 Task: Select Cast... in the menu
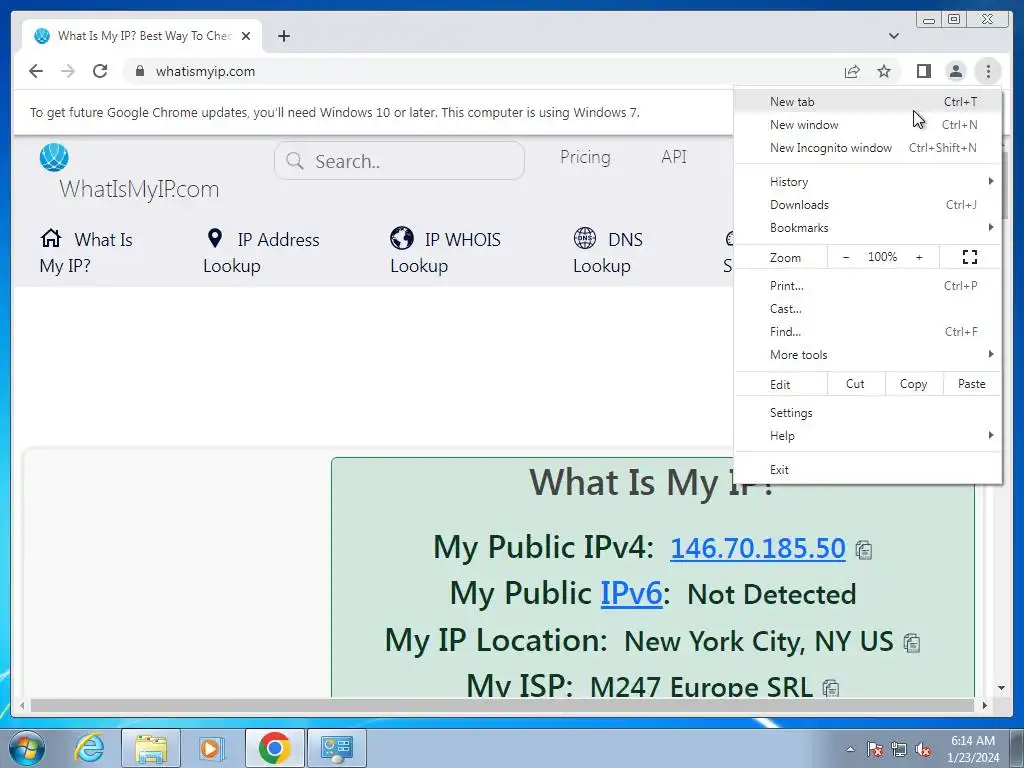867,308
